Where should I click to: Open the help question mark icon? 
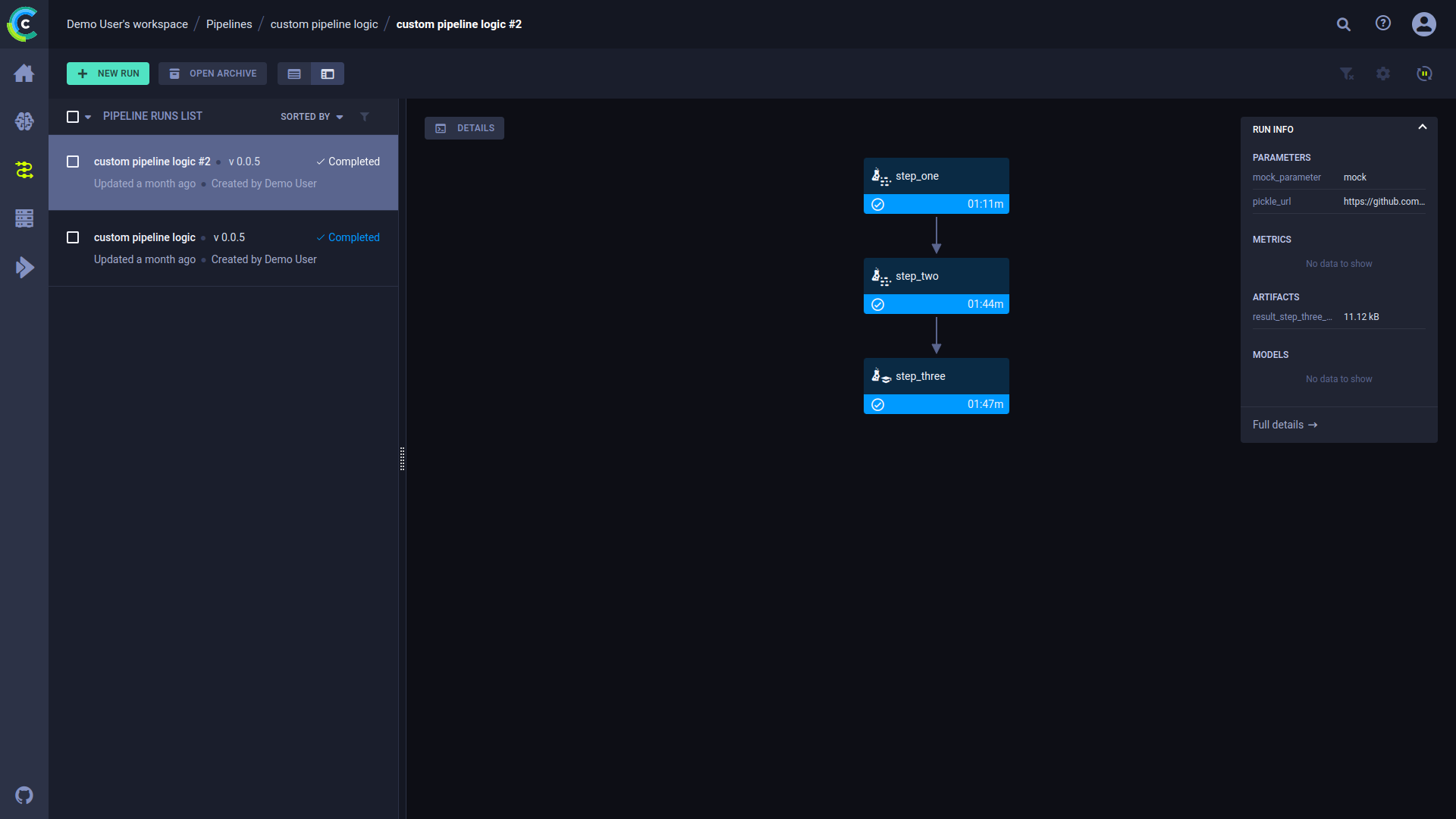1383,24
